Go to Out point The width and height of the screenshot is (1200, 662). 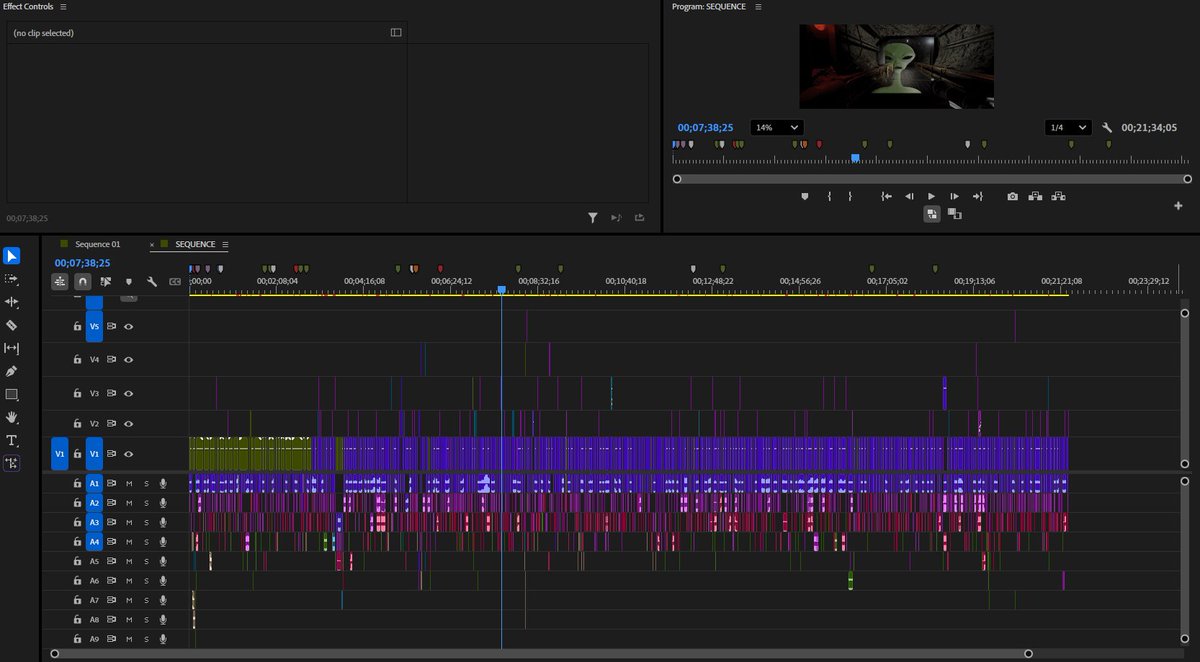click(978, 196)
